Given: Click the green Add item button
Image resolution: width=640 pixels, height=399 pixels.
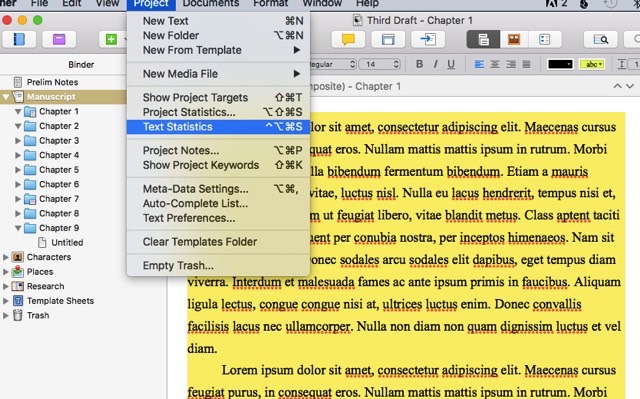Looking at the screenshot, I should pos(111,39).
